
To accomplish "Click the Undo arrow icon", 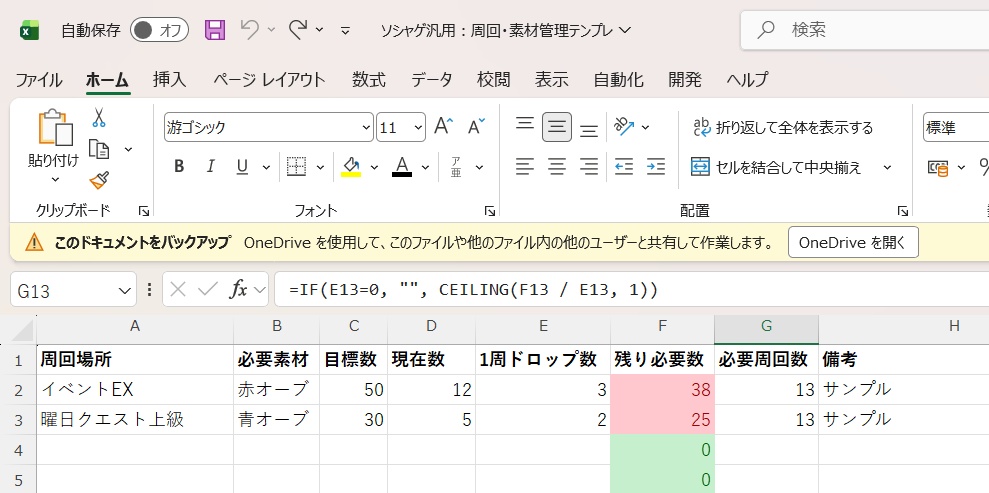I will (x=250, y=29).
